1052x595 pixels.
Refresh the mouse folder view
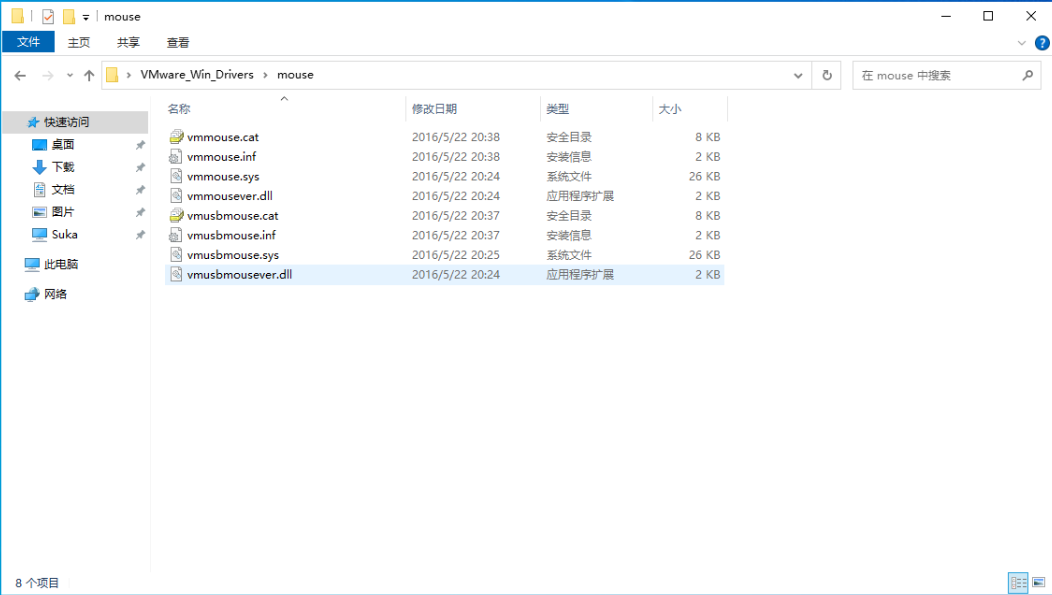click(827, 75)
